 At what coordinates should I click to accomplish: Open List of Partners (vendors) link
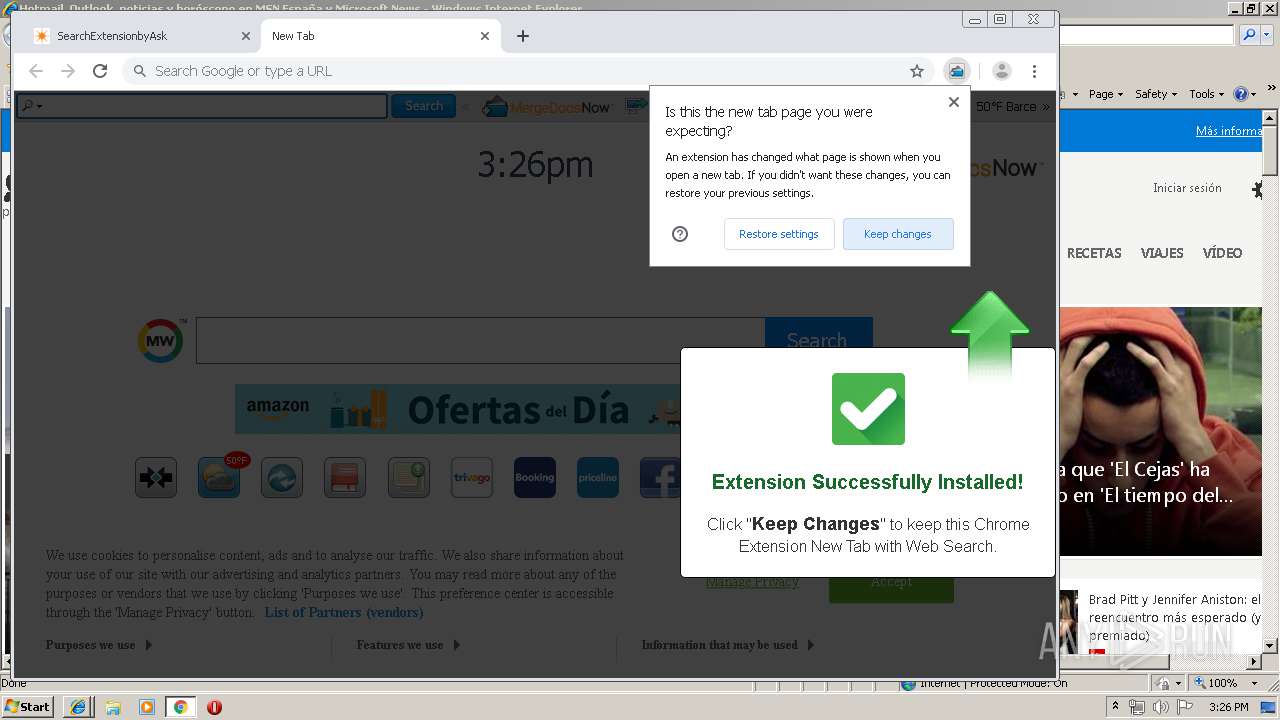[344, 612]
